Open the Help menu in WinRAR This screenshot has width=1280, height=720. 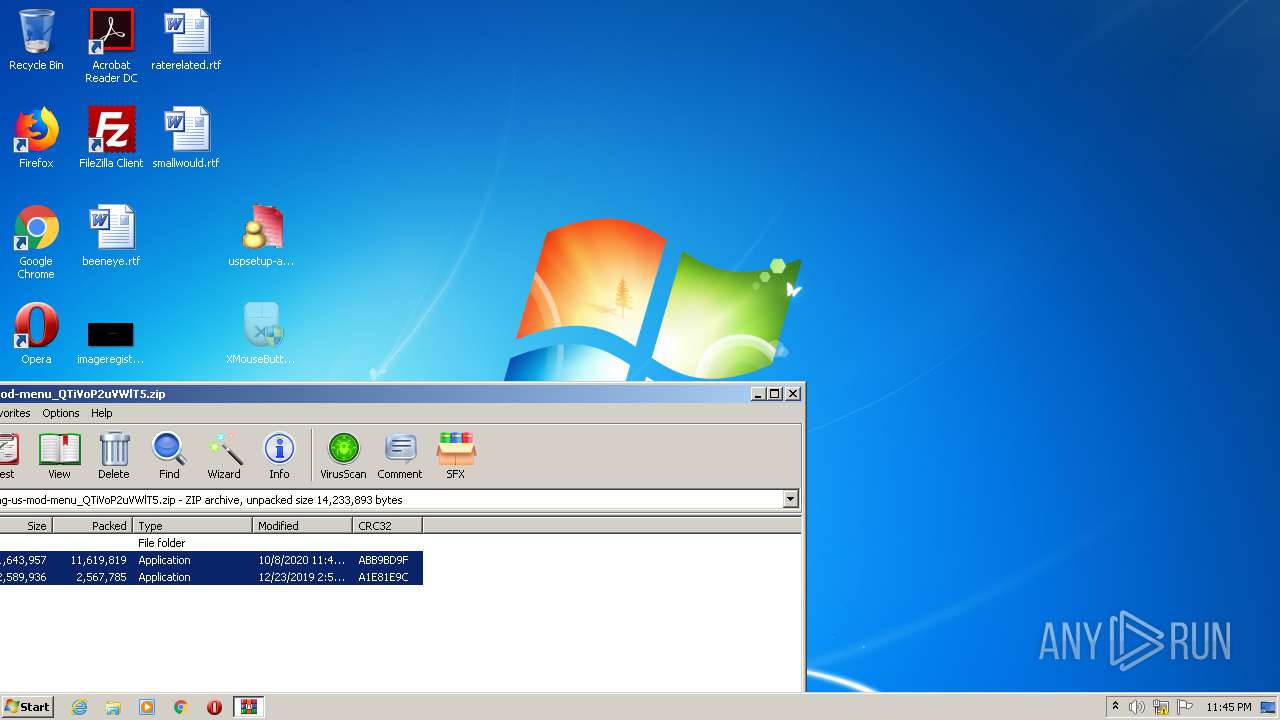(x=102, y=413)
